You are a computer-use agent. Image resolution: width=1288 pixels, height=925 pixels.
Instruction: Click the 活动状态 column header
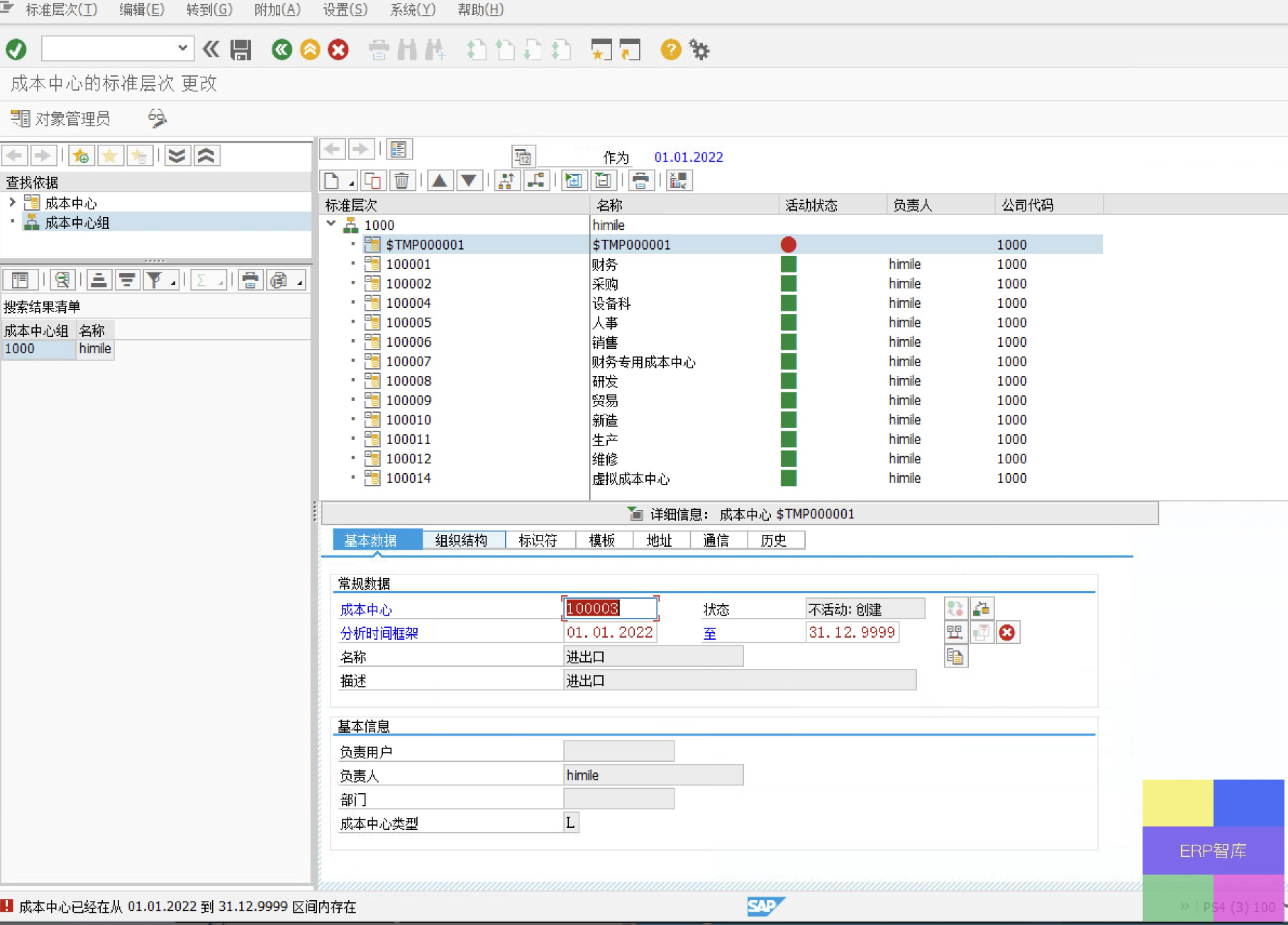[x=833, y=206]
